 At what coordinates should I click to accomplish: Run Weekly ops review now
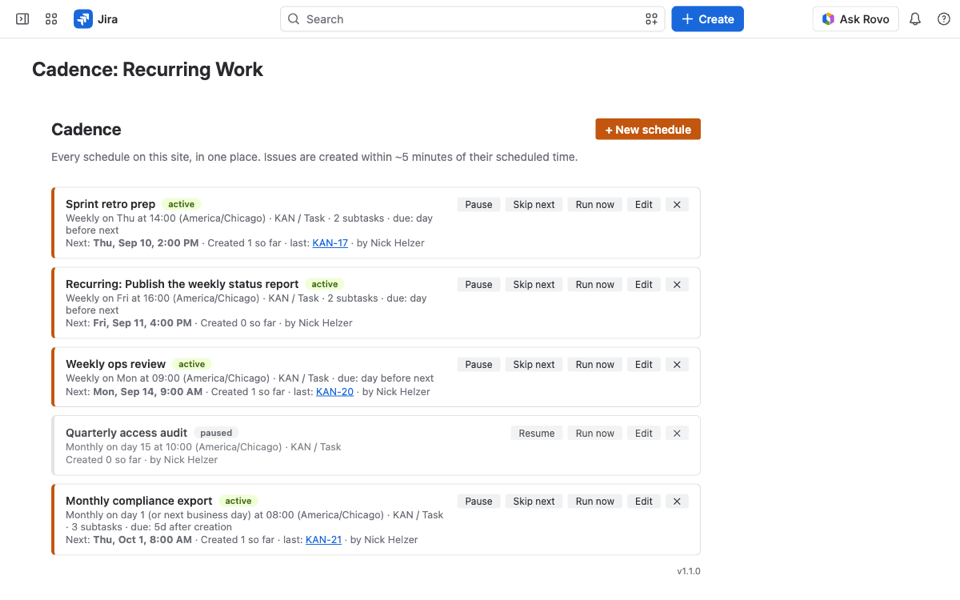[x=594, y=364]
